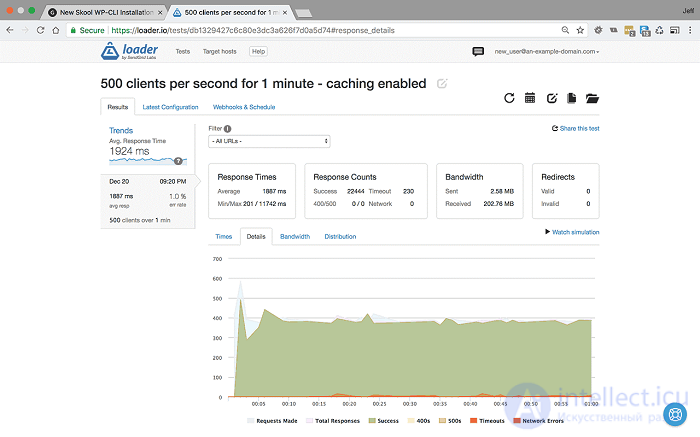Viewport: 700px width, 437px height.
Task: Go to browser home icon
Action: coord(56,30)
